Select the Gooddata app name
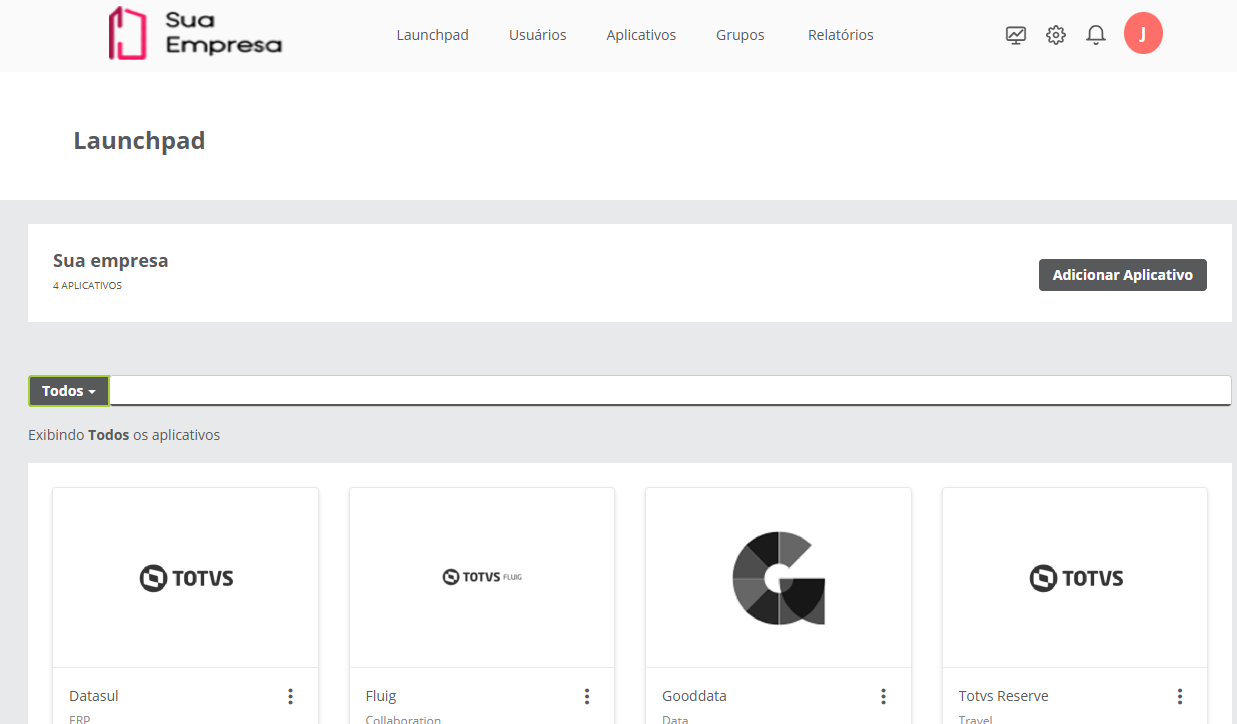Viewport: 1237px width, 724px height. [x=694, y=696]
